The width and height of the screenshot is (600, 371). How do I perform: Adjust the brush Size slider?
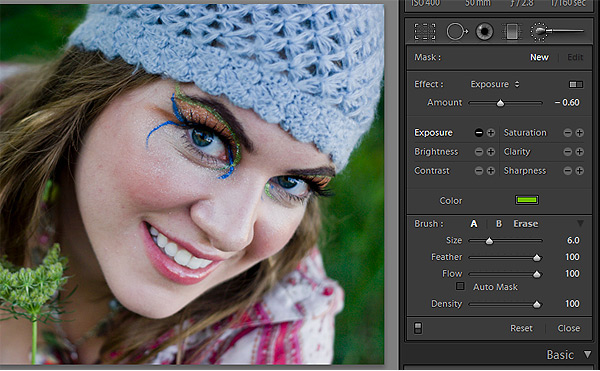click(489, 241)
